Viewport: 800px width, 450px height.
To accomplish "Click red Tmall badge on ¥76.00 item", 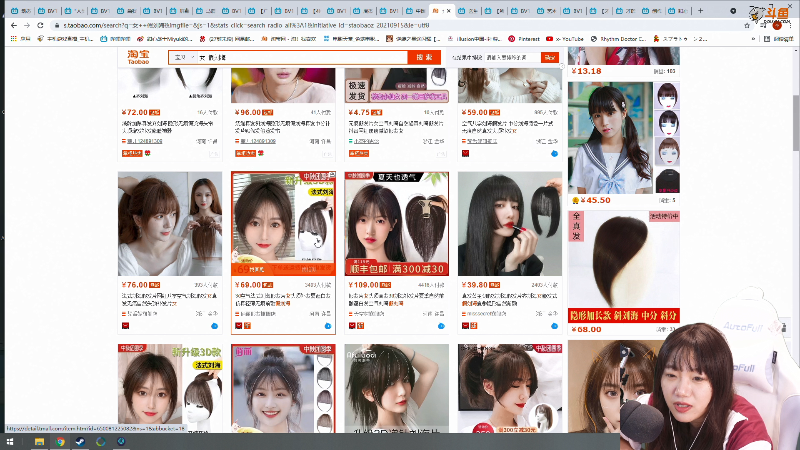I will pos(126,326).
